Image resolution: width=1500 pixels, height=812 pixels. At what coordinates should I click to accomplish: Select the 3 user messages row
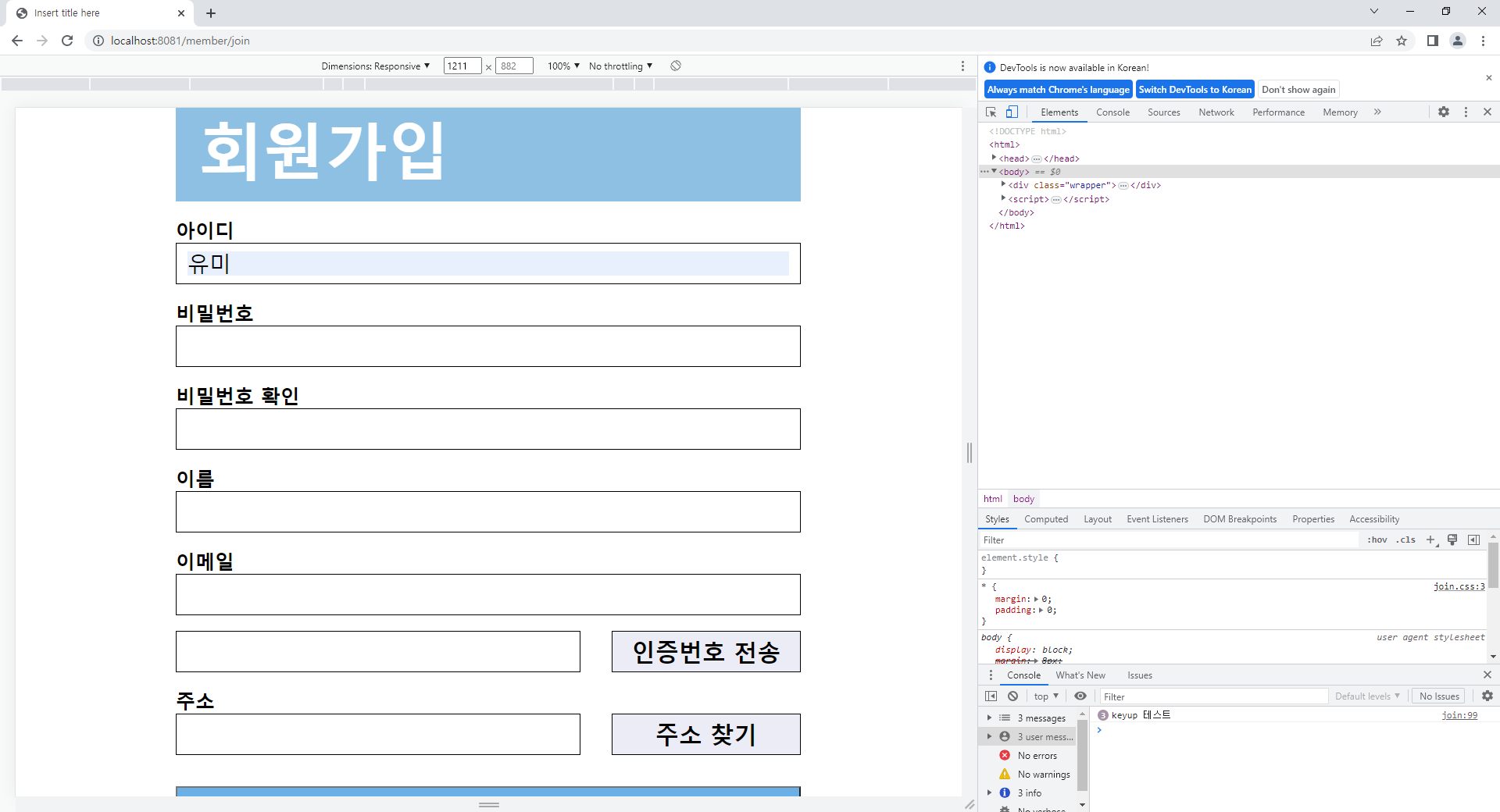1028,737
